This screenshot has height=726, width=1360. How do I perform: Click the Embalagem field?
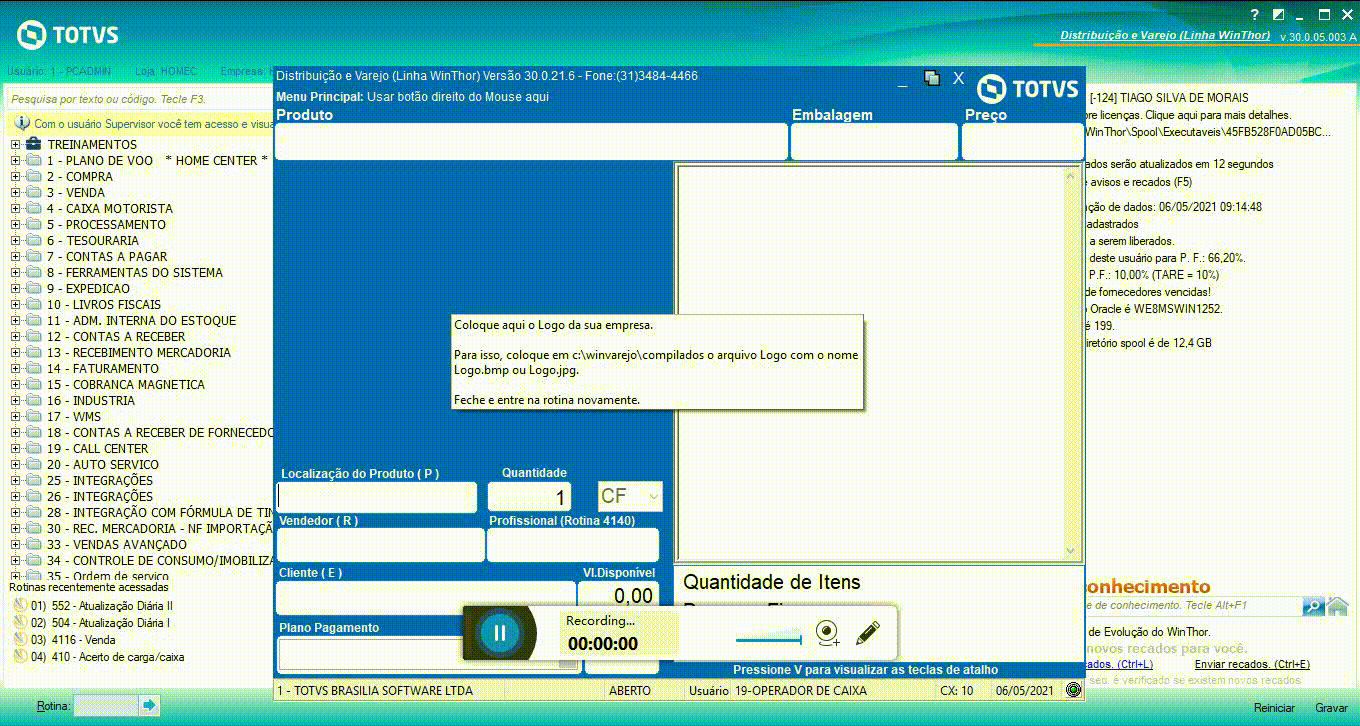pyautogui.click(x=874, y=142)
